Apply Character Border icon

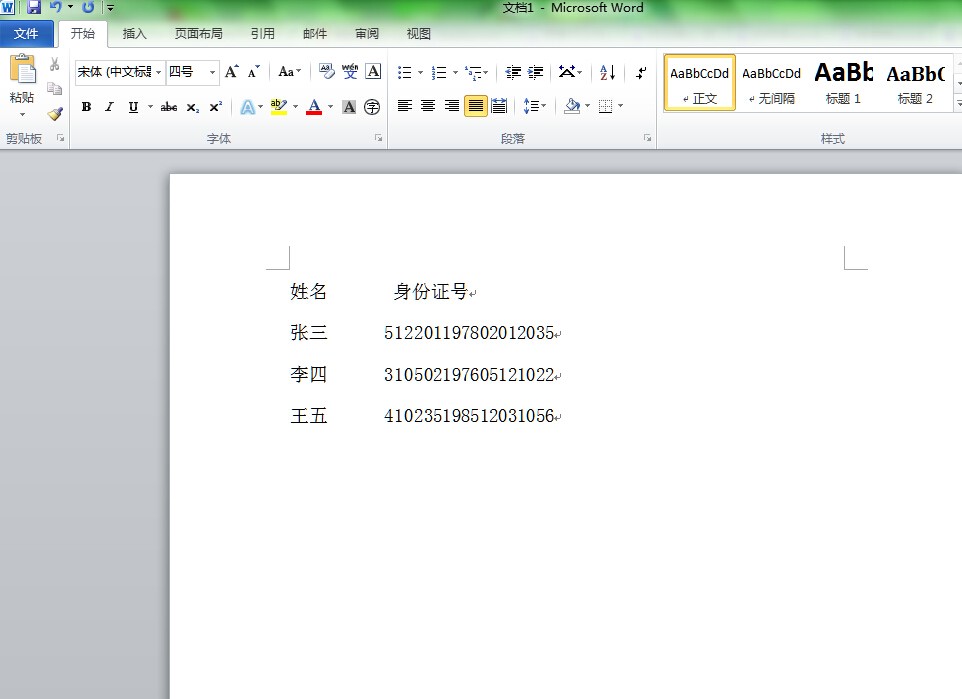tap(373, 72)
